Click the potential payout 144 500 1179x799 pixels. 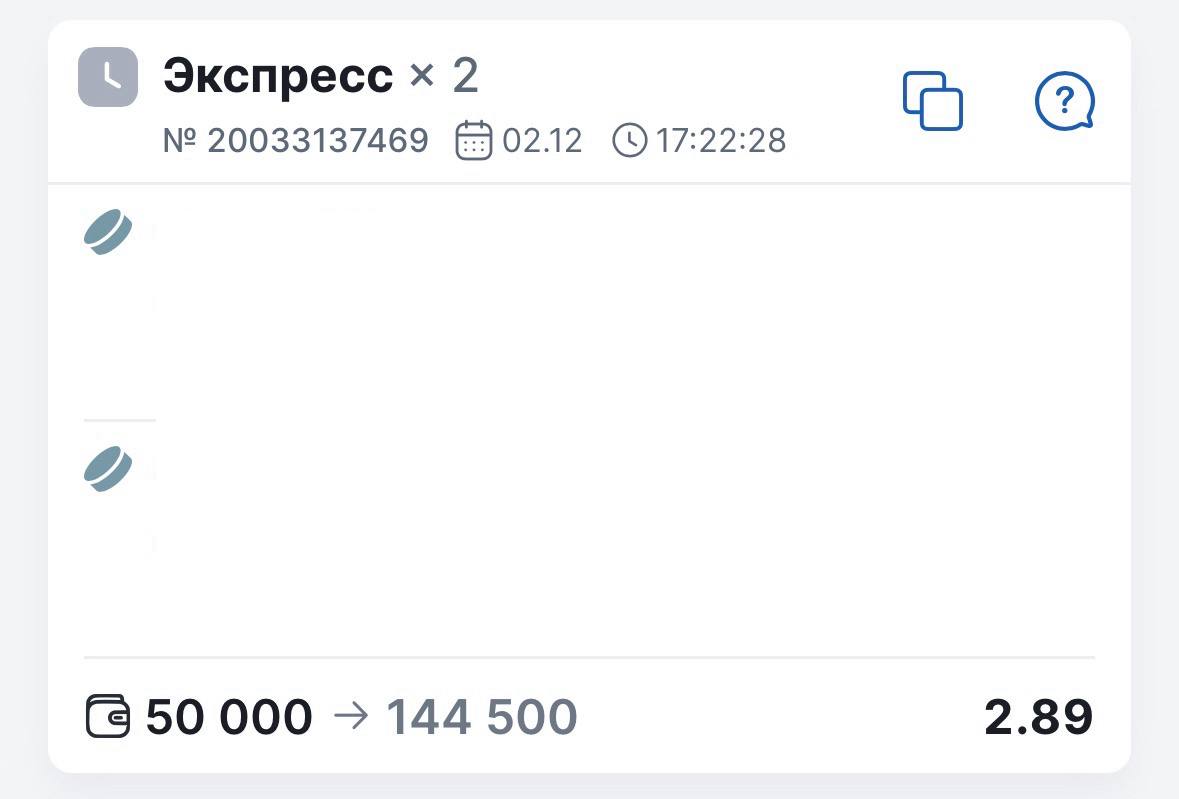(x=482, y=717)
